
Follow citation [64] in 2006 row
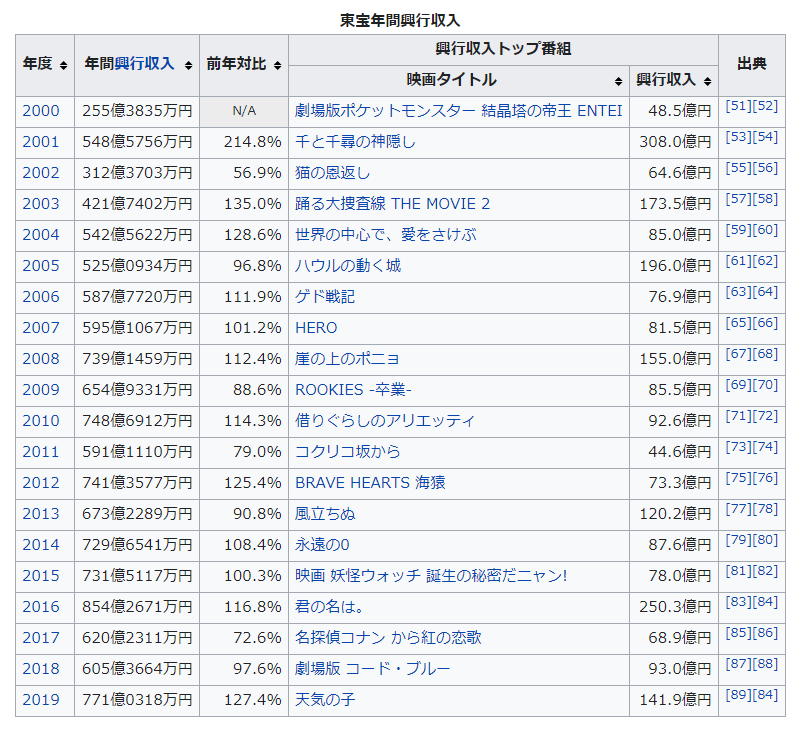click(x=765, y=292)
